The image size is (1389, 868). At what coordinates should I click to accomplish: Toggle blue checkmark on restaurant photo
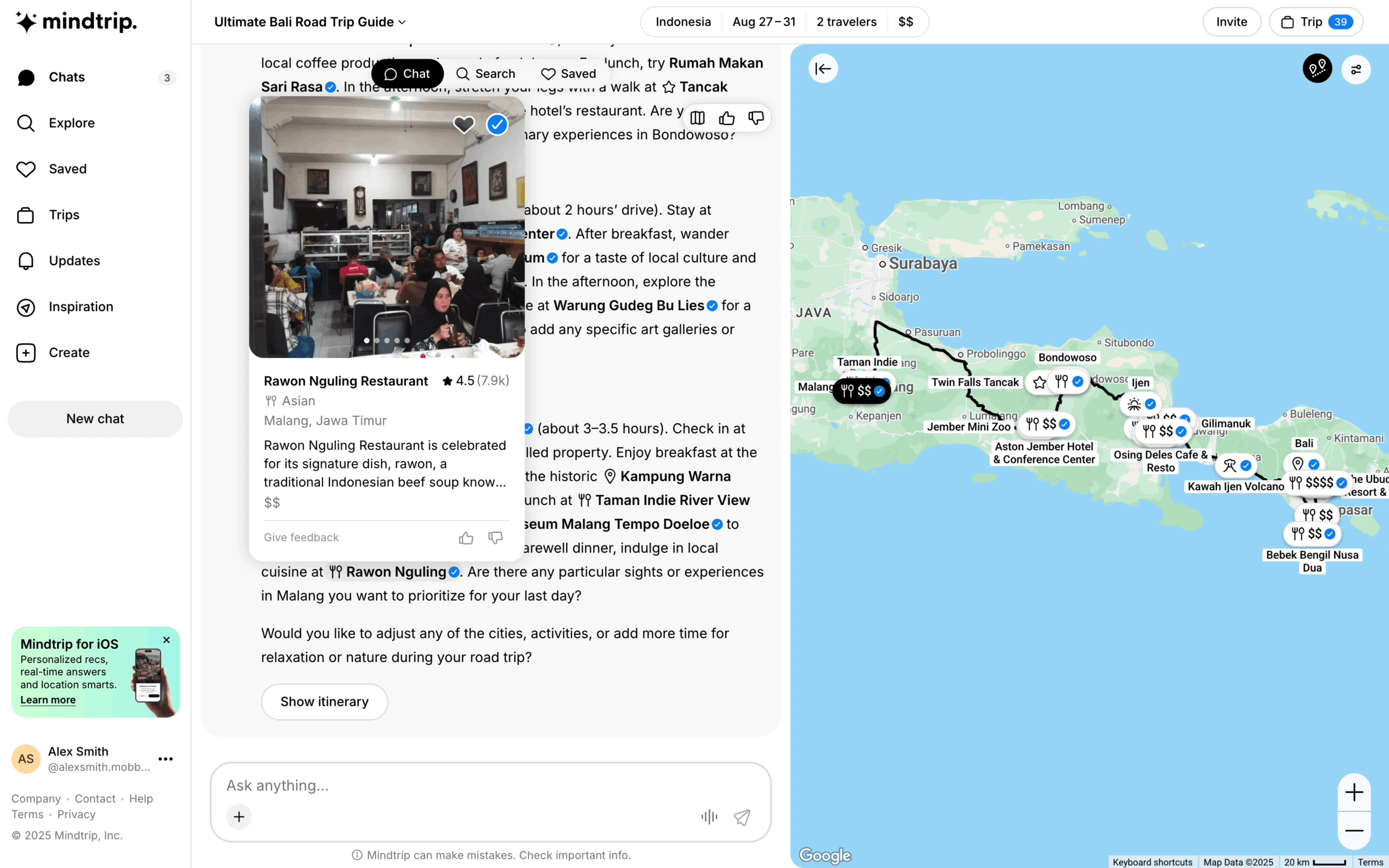click(497, 124)
